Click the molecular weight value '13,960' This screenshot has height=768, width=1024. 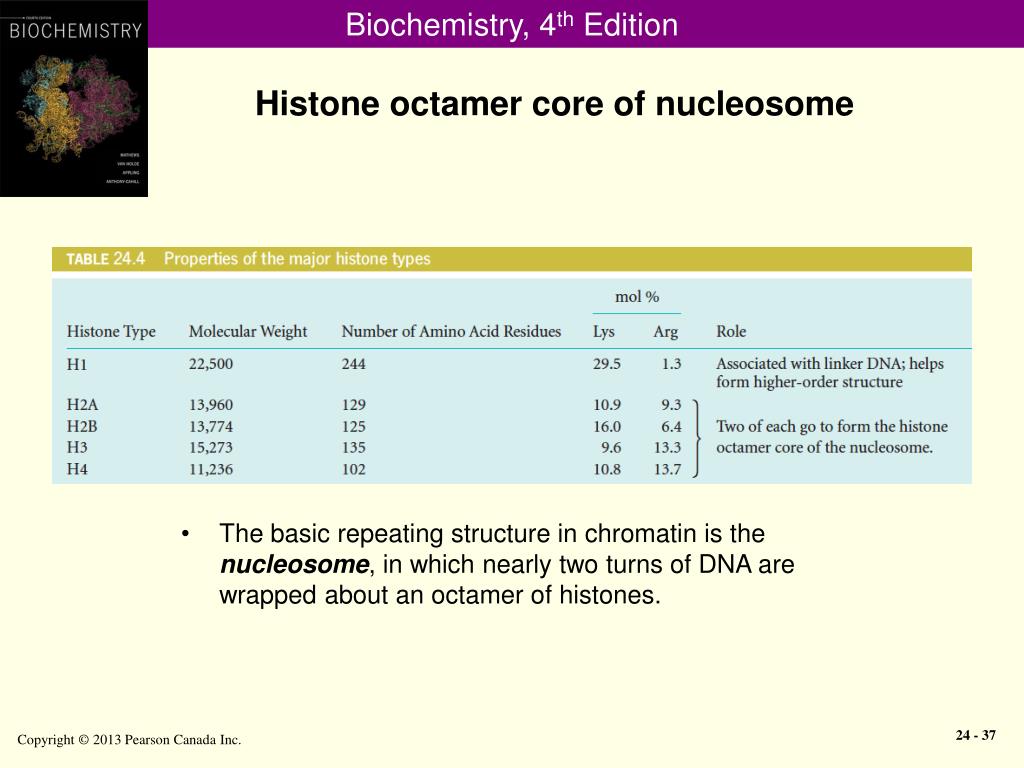point(211,405)
